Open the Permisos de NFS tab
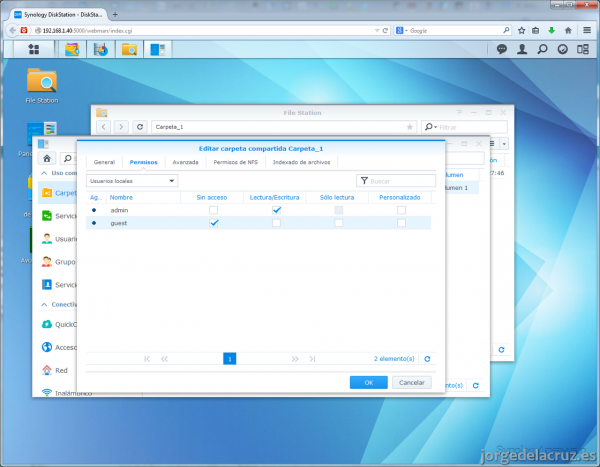This screenshot has width=600, height=467. click(236, 162)
